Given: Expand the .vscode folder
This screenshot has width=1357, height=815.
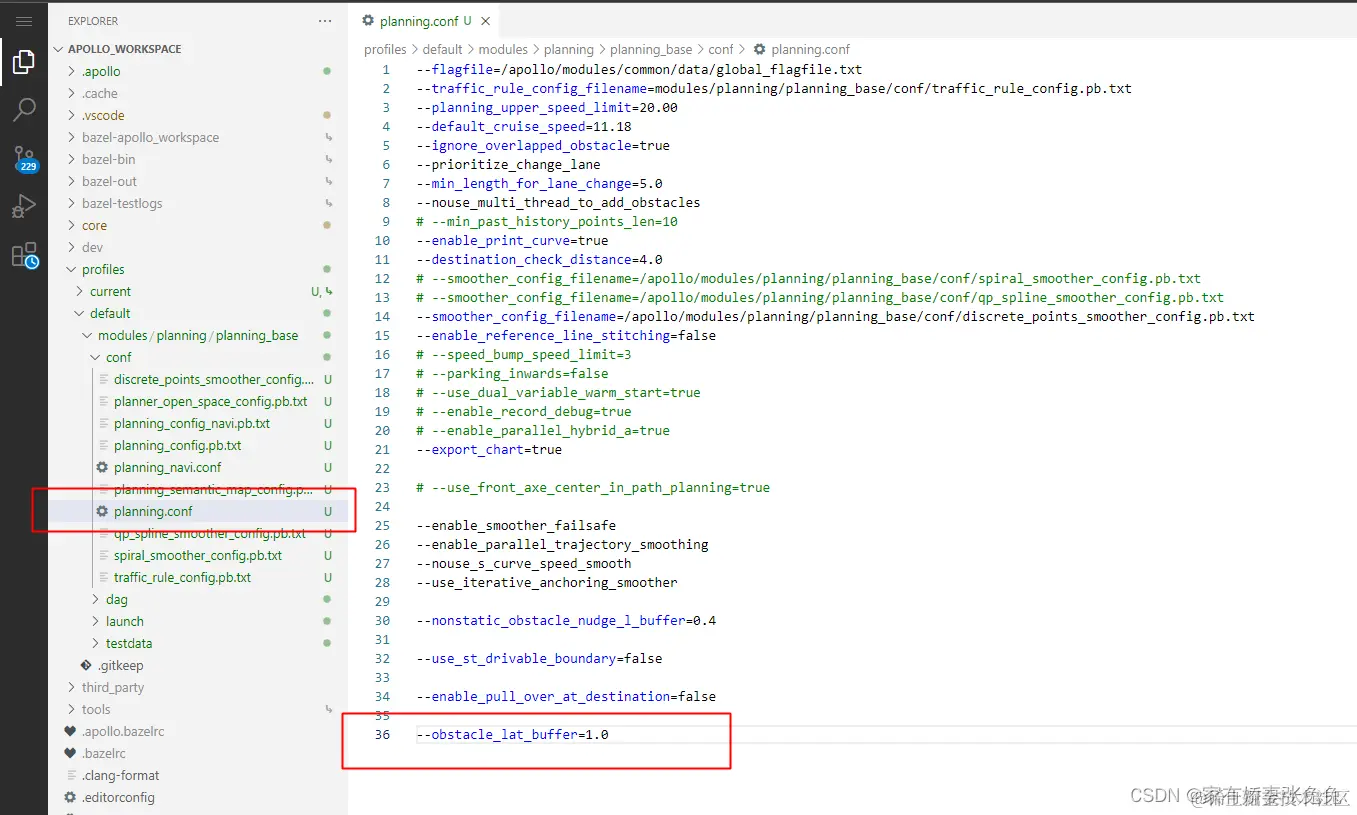Looking at the screenshot, I should tap(103, 115).
